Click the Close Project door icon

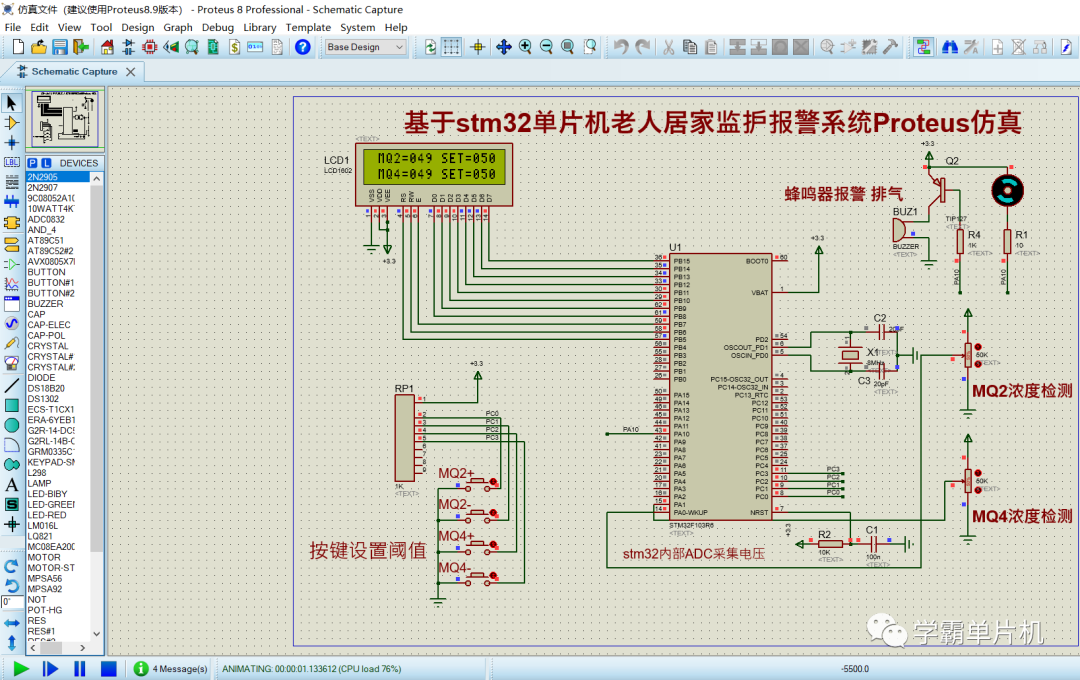pyautogui.click(x=81, y=47)
